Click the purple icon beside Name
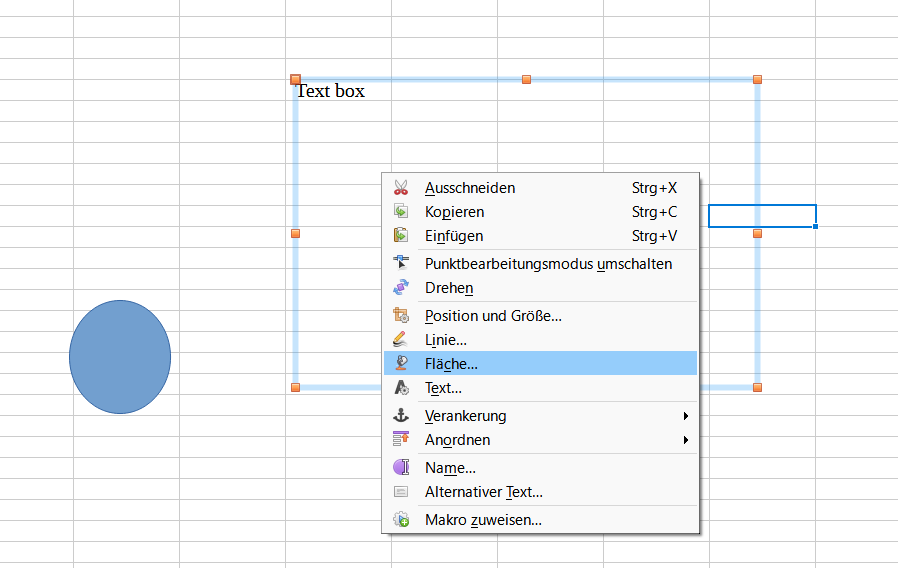Screen dimensions: 898x568 401,467
